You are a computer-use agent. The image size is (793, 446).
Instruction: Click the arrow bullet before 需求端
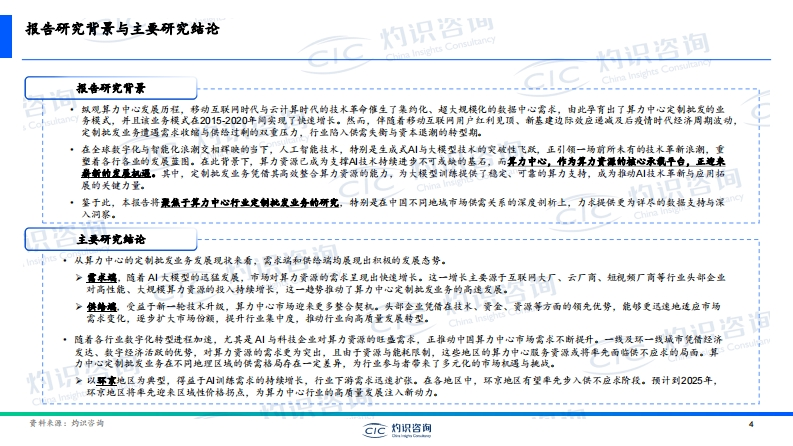(x=79, y=278)
